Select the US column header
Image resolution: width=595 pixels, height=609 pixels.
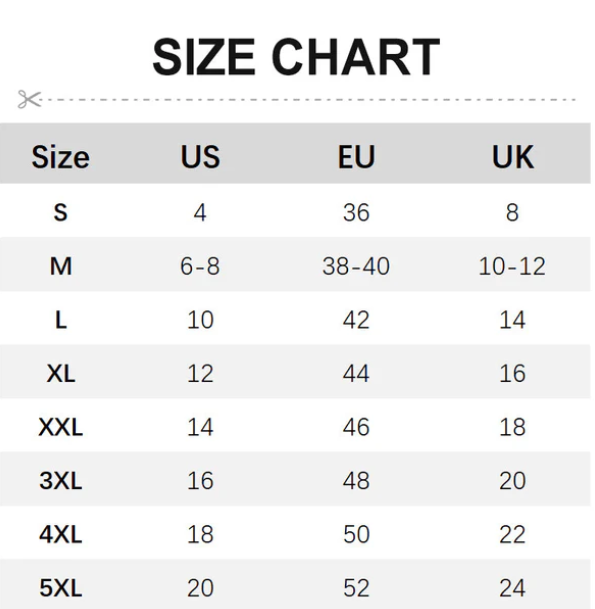200,157
